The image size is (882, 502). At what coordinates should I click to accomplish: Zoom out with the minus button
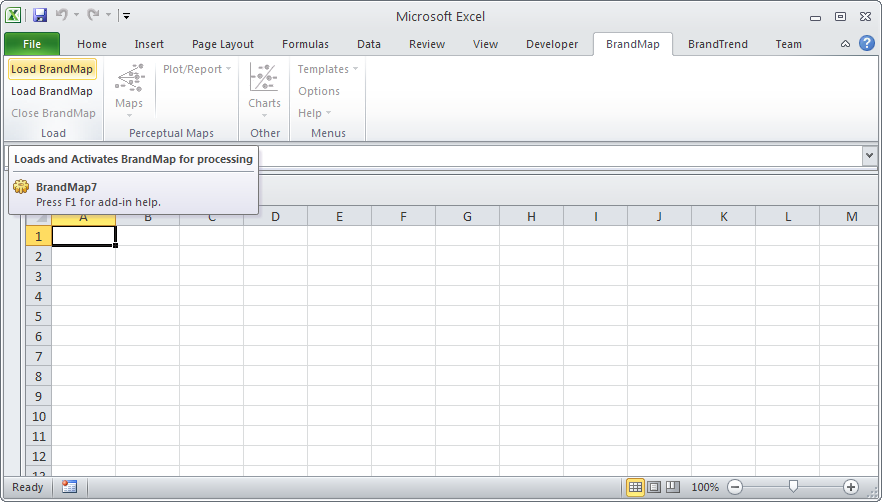(x=735, y=487)
